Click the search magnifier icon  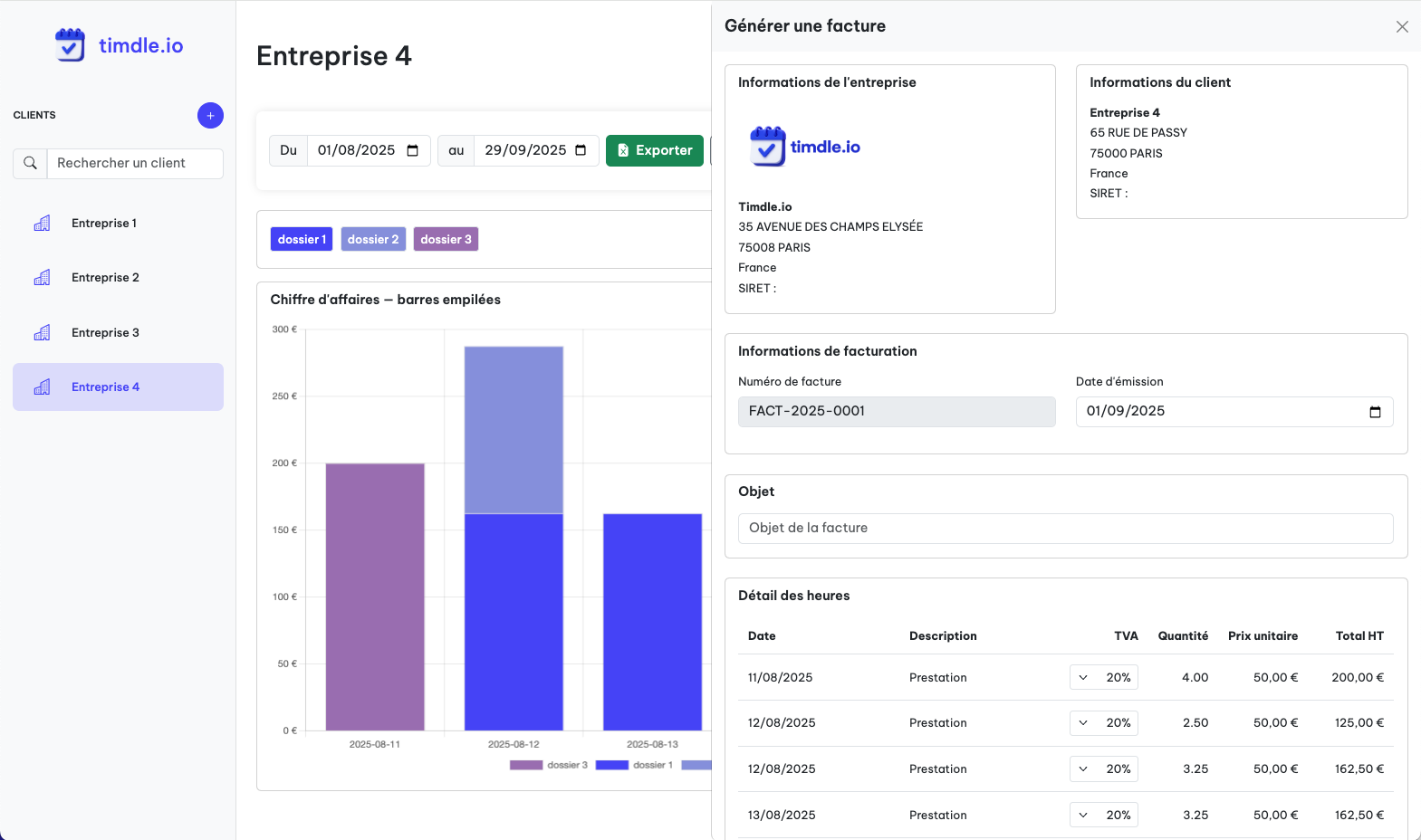[x=30, y=163]
